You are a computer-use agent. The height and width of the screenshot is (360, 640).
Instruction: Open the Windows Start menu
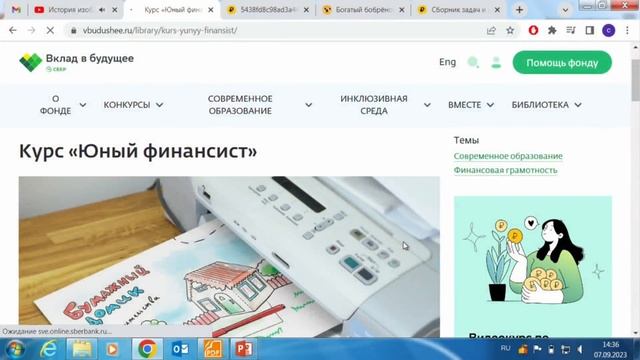click(14, 349)
